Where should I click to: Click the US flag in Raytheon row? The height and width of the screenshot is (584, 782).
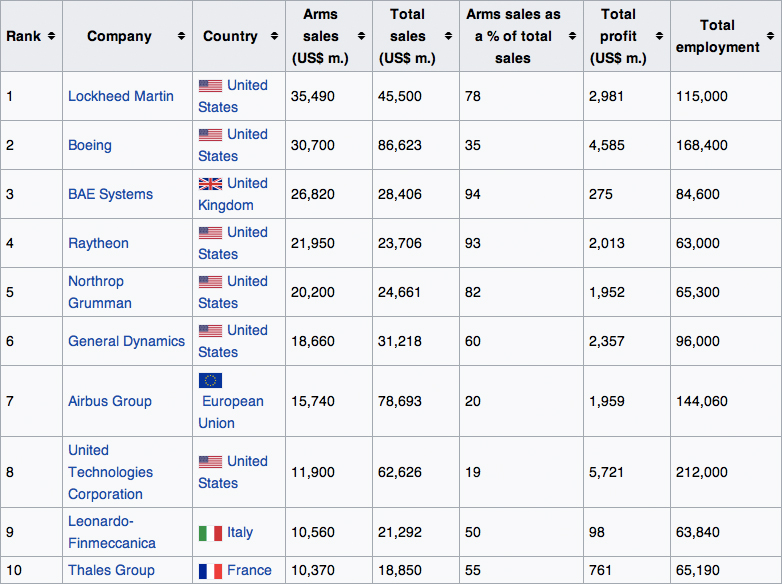(x=210, y=233)
